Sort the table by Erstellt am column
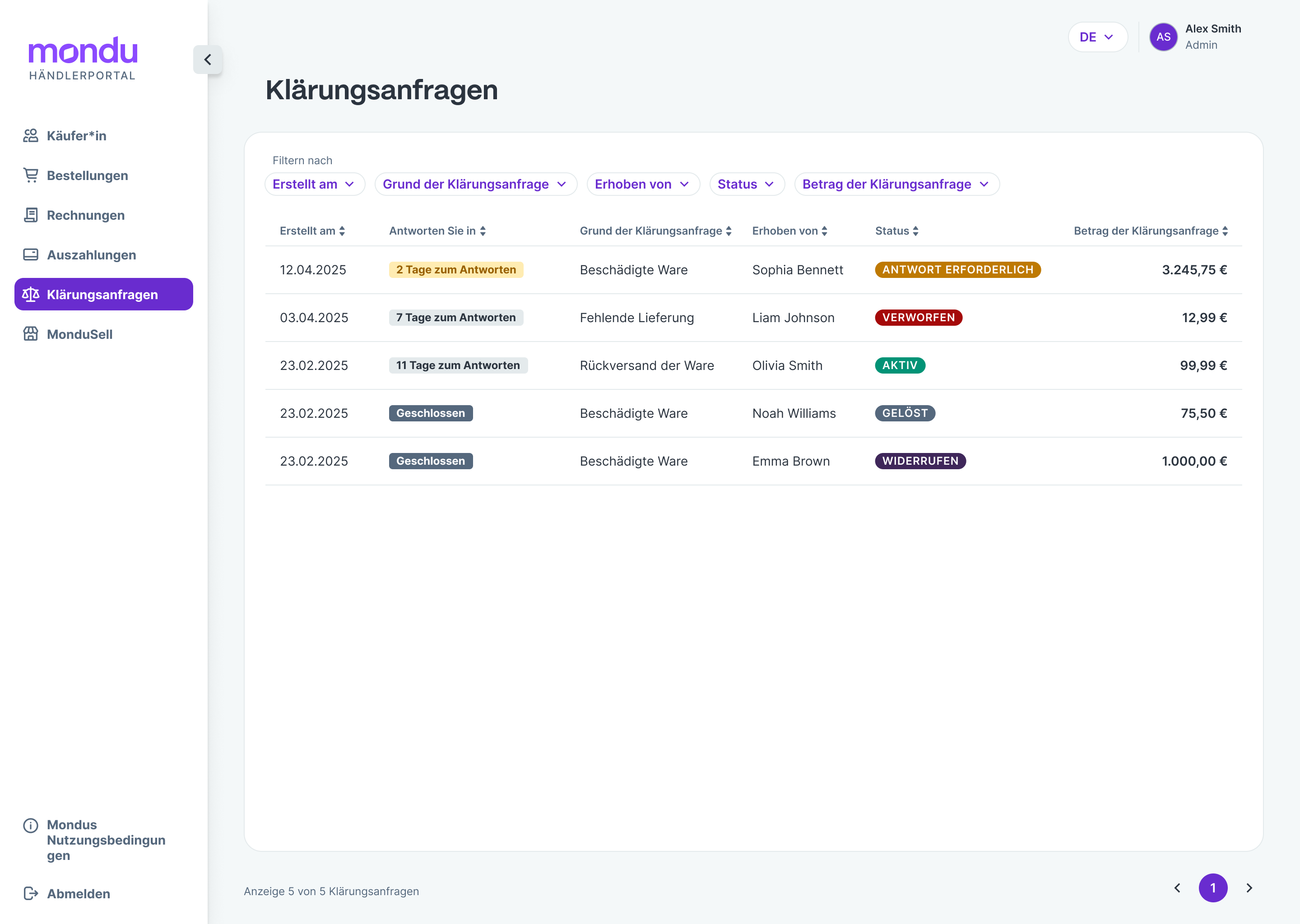Screen dimensions: 1300x924 312,231
